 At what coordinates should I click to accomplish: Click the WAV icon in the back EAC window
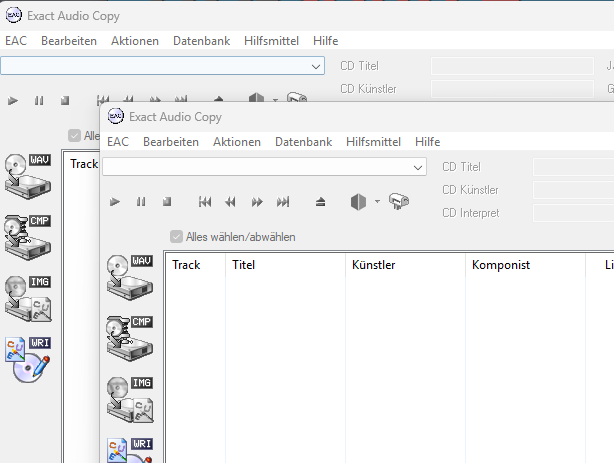28,177
